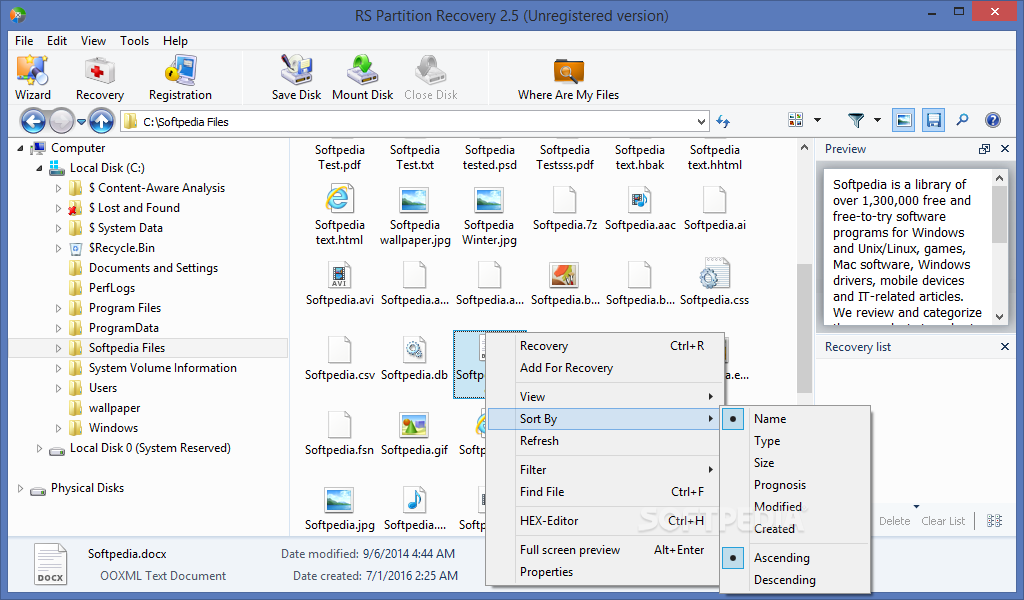The image size is (1024, 600).
Task: Open Where Are My Files
Action: coord(568,78)
